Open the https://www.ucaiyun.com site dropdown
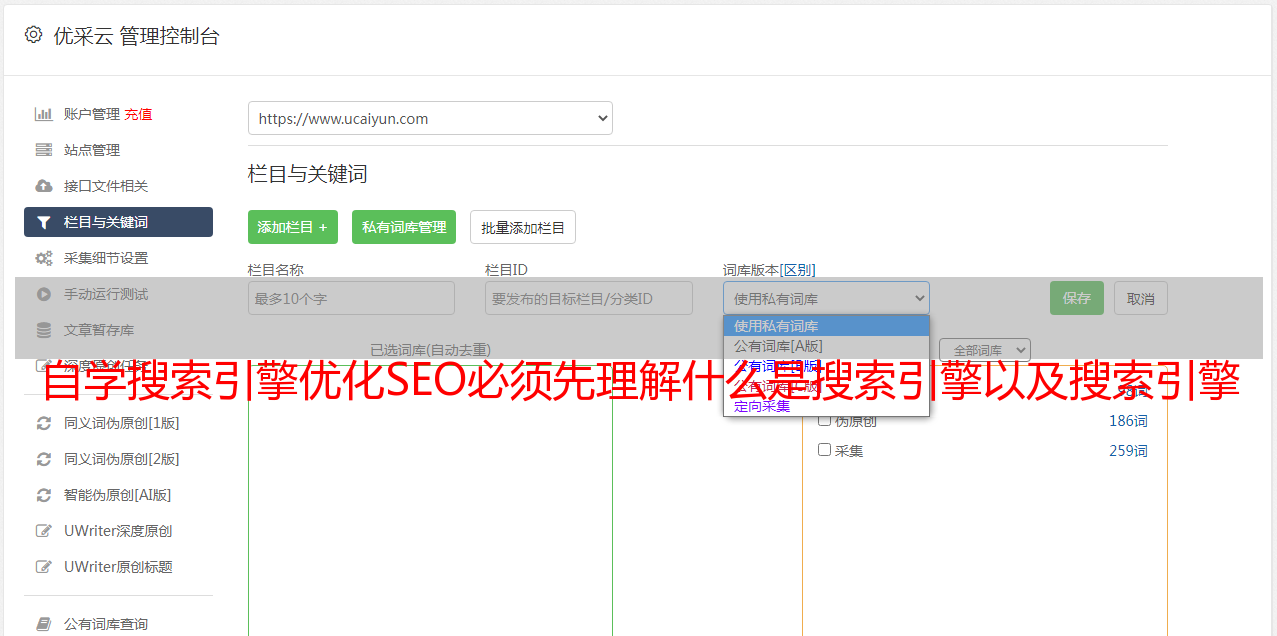 tap(430, 118)
